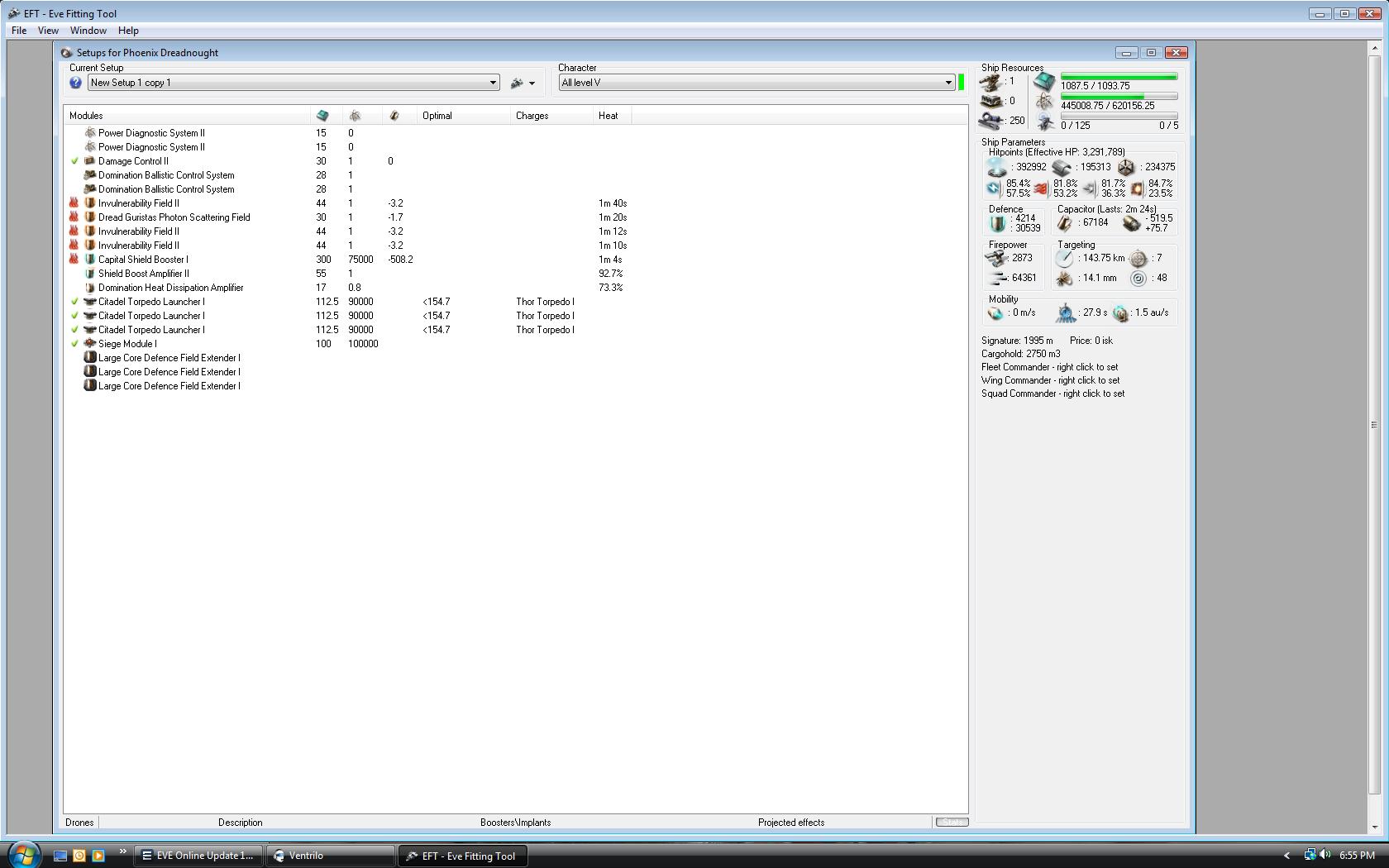The width and height of the screenshot is (1389, 868).
Task: Open the Help menu
Action: tap(128, 31)
